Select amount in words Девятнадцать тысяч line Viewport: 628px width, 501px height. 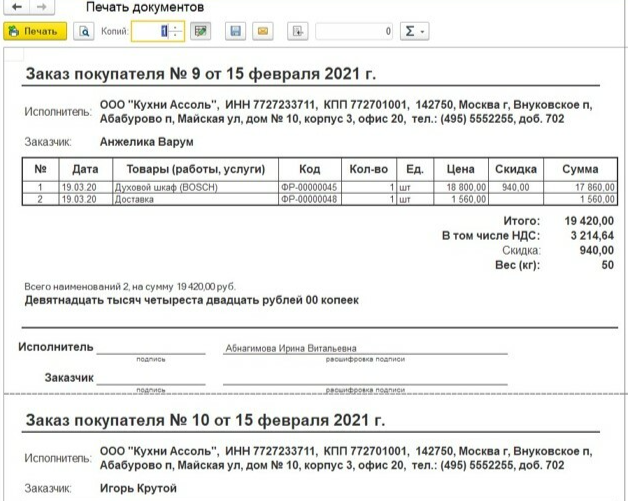coord(191,300)
